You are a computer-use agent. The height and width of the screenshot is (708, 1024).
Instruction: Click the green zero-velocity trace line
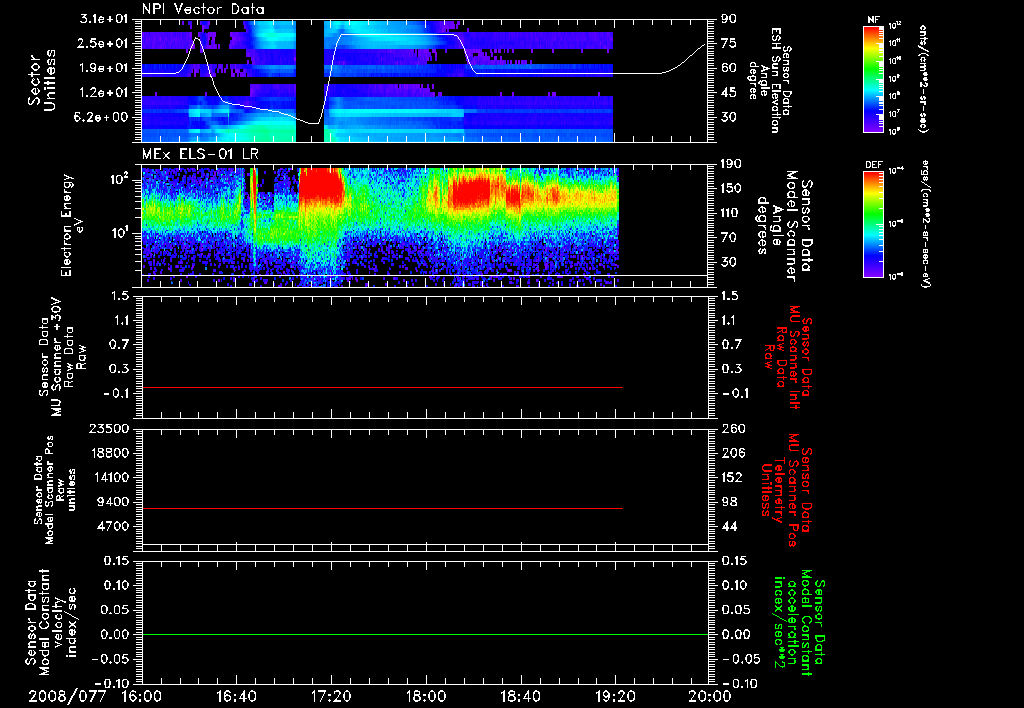[425, 634]
